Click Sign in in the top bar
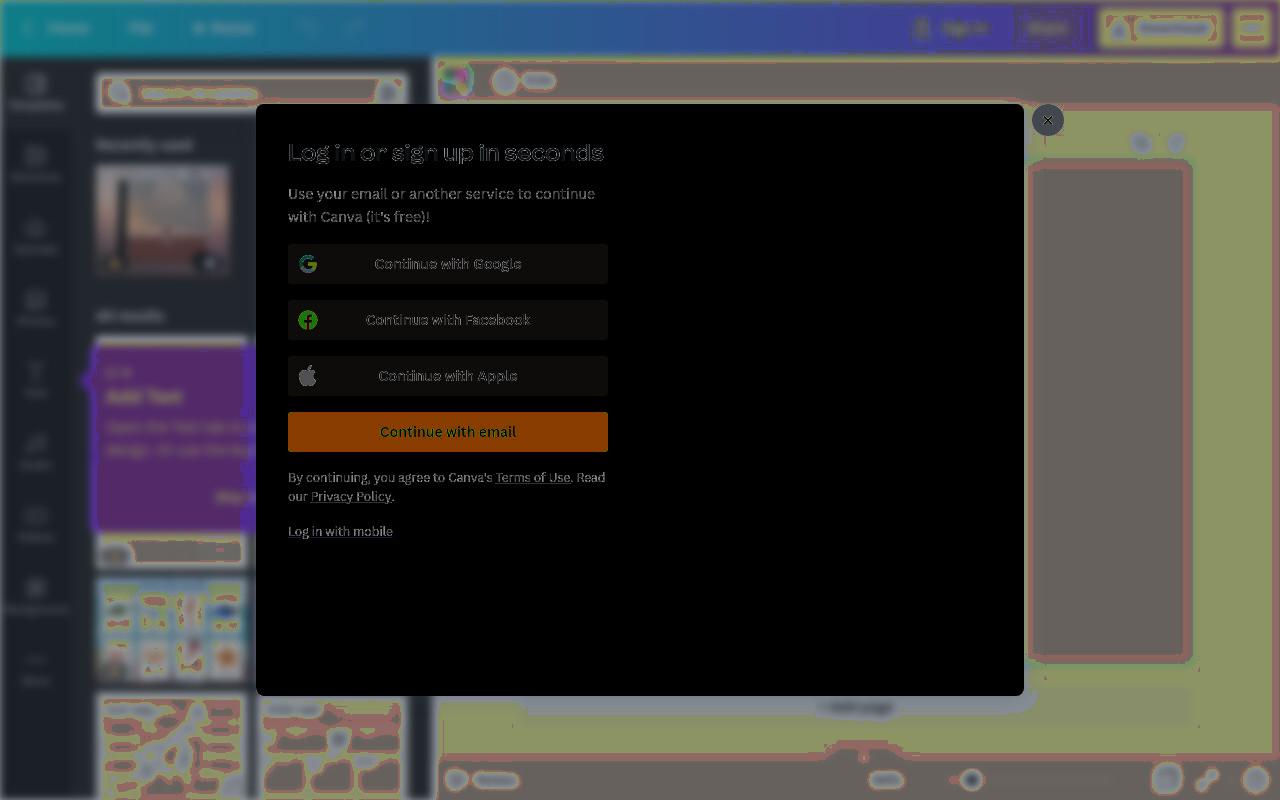Image resolution: width=1280 pixels, height=800 pixels. pyautogui.click(x=953, y=28)
